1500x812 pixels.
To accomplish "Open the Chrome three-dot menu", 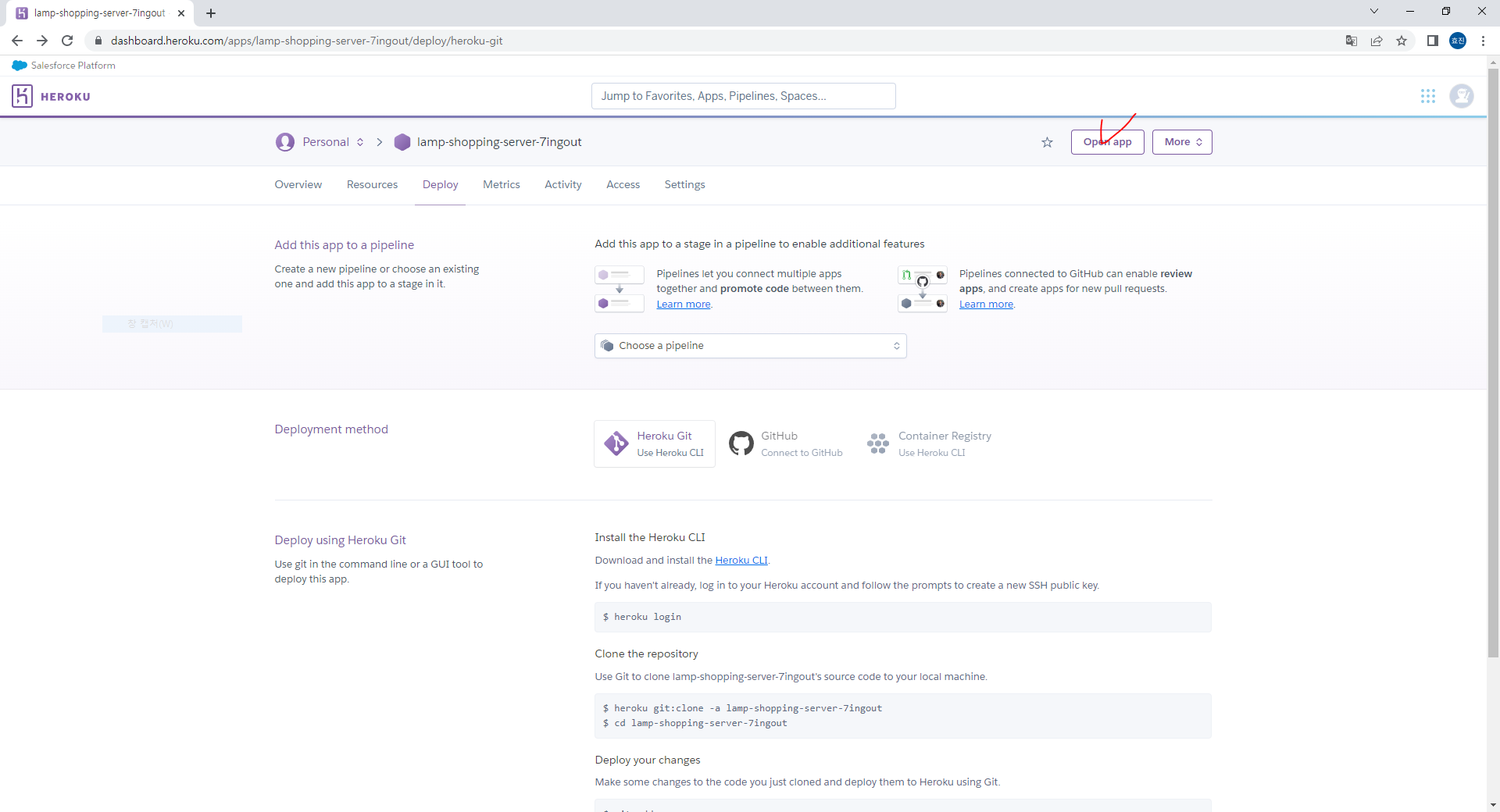I will pyautogui.click(x=1483, y=41).
